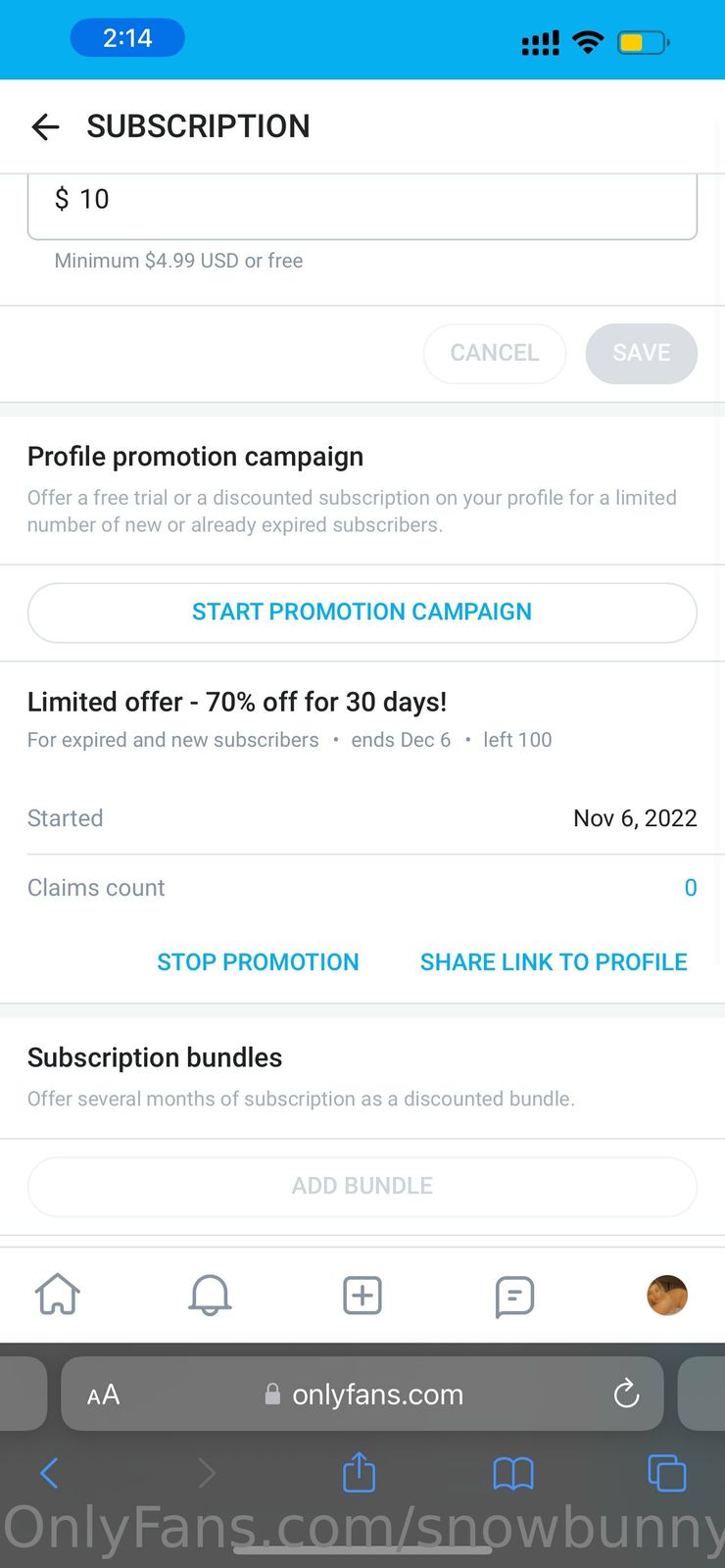
Task: Show Safari open tabs icon
Action: coord(666,1472)
